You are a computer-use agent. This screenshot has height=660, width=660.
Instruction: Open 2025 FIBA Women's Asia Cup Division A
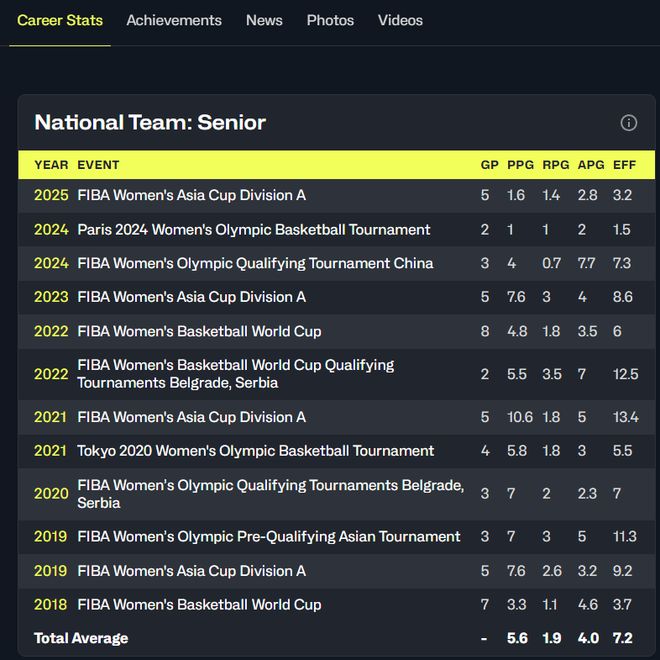pos(191,195)
